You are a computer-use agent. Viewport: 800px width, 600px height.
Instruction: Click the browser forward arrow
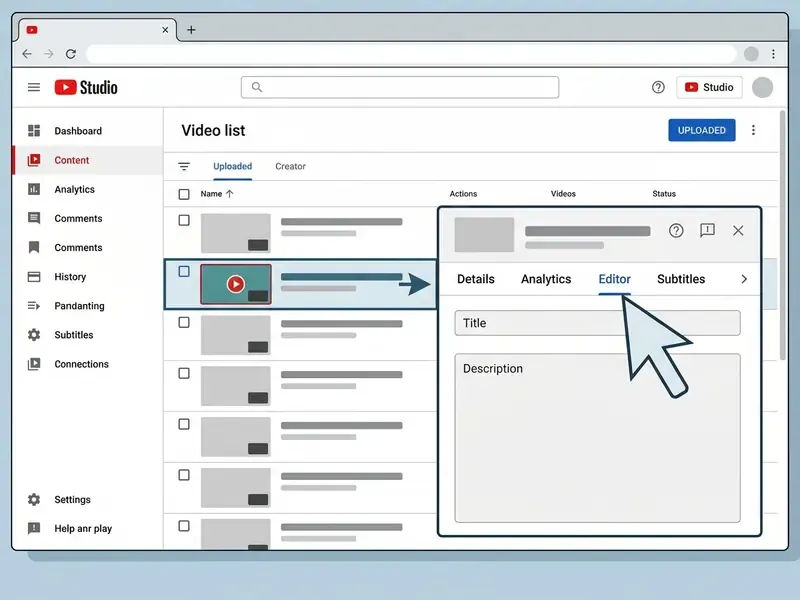click(48, 54)
